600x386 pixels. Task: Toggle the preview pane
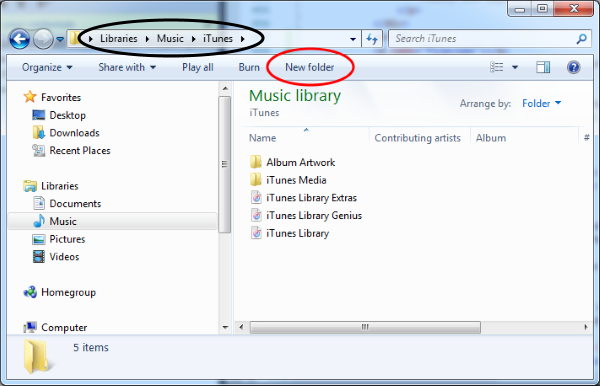(543, 67)
